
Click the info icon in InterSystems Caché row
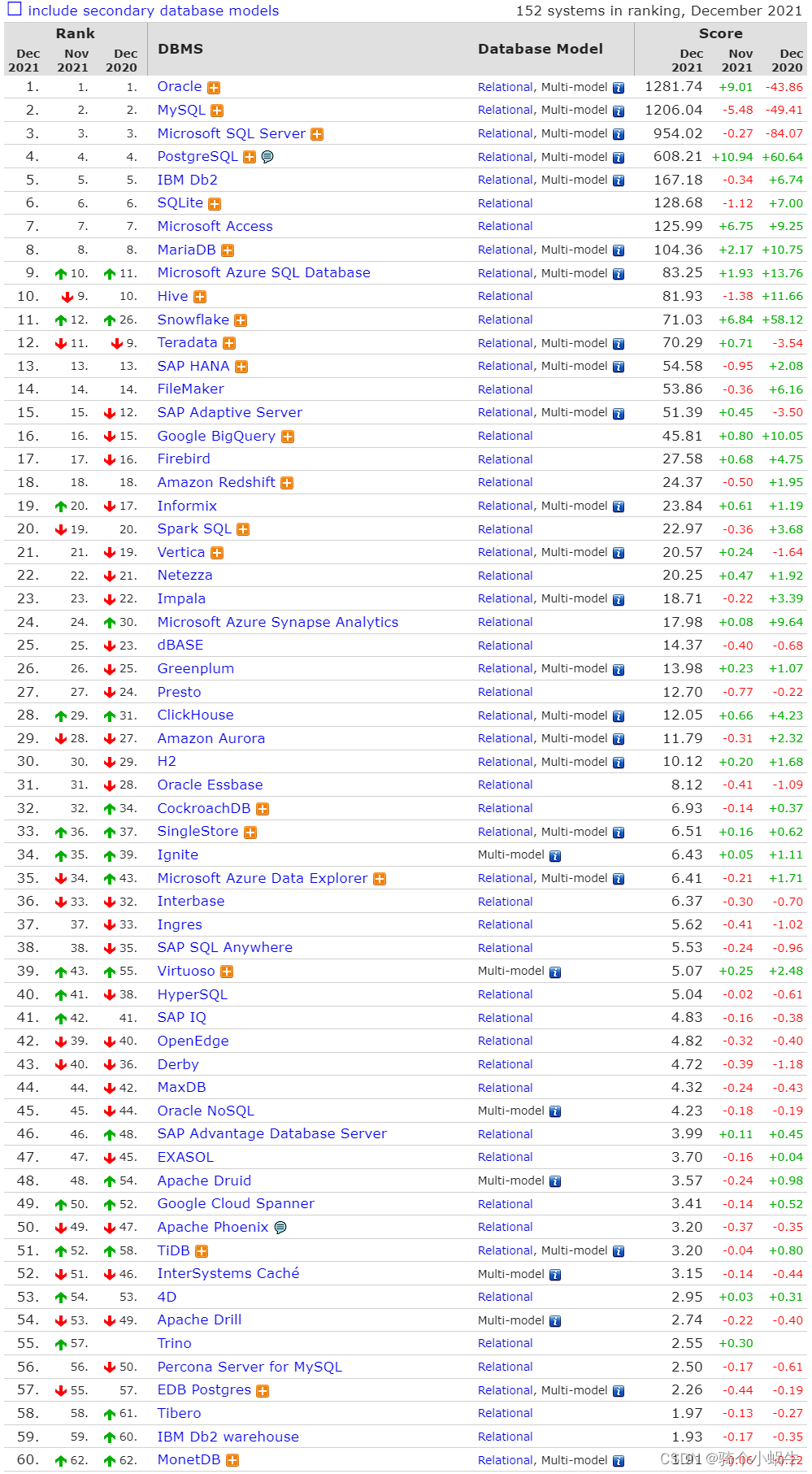(x=555, y=1275)
